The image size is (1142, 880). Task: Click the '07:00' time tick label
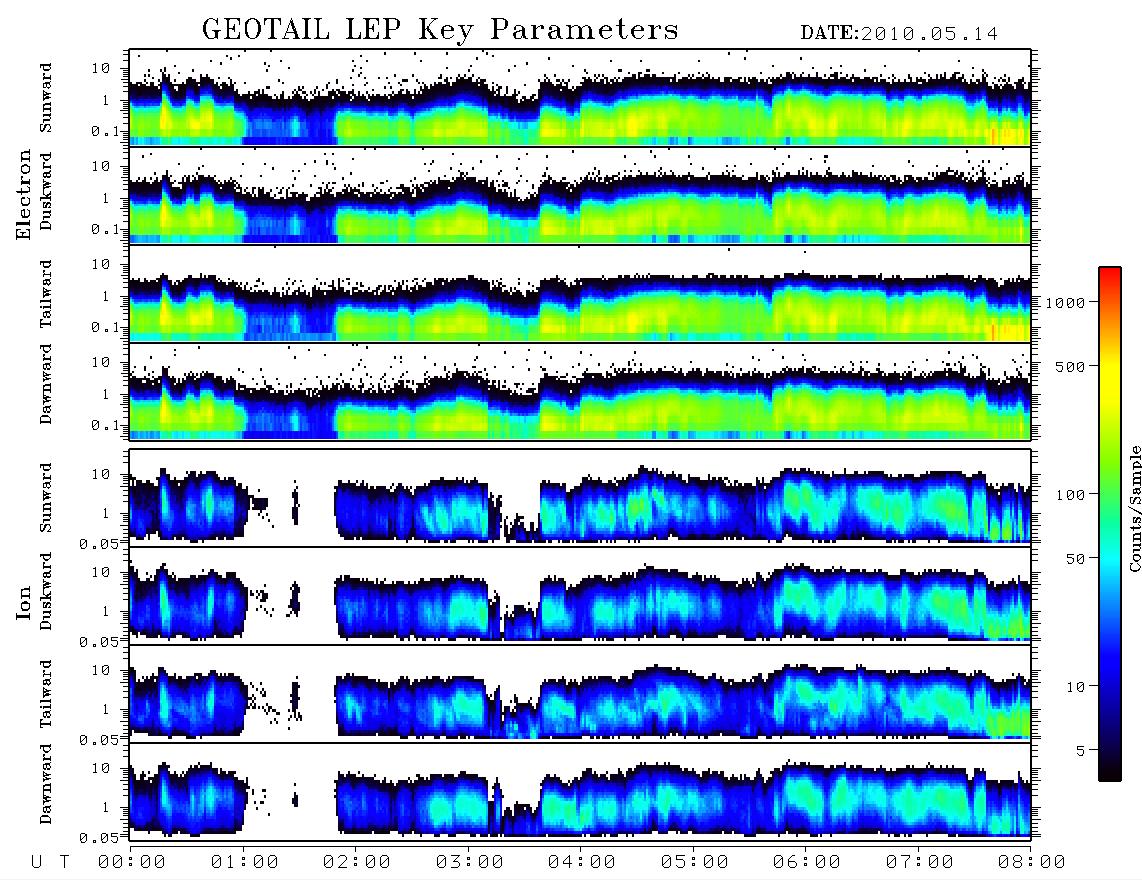pyautogui.click(x=919, y=863)
